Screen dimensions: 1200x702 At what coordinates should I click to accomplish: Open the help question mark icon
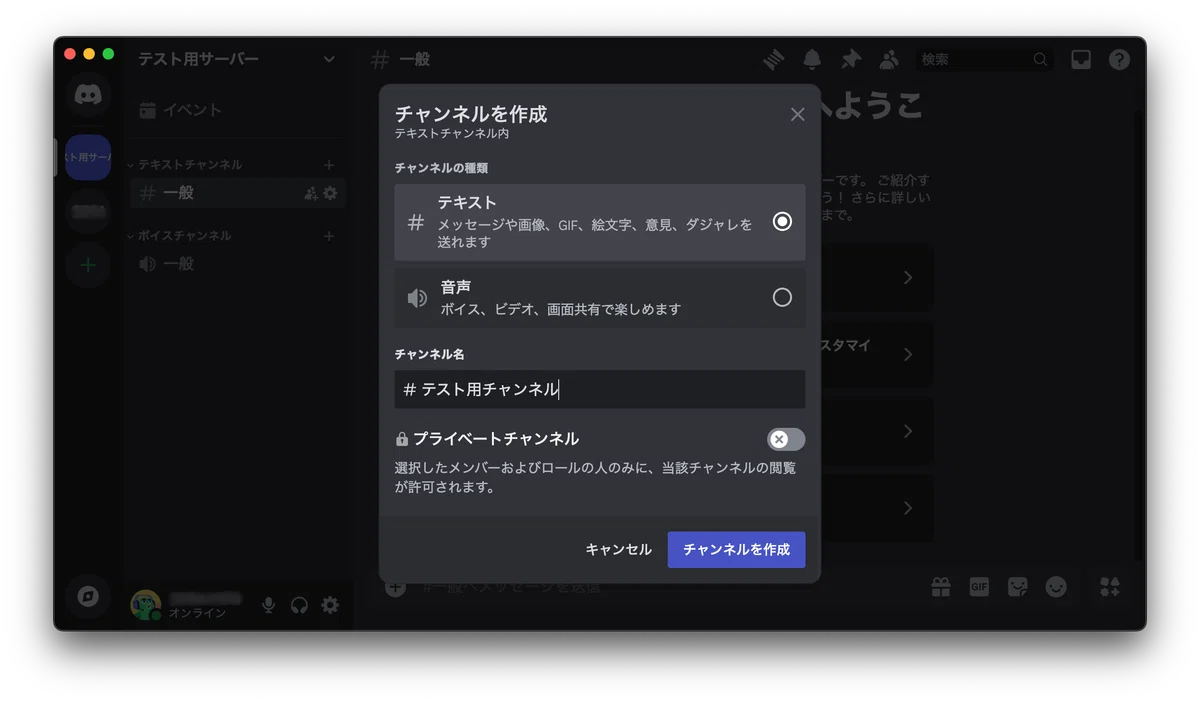(1119, 60)
